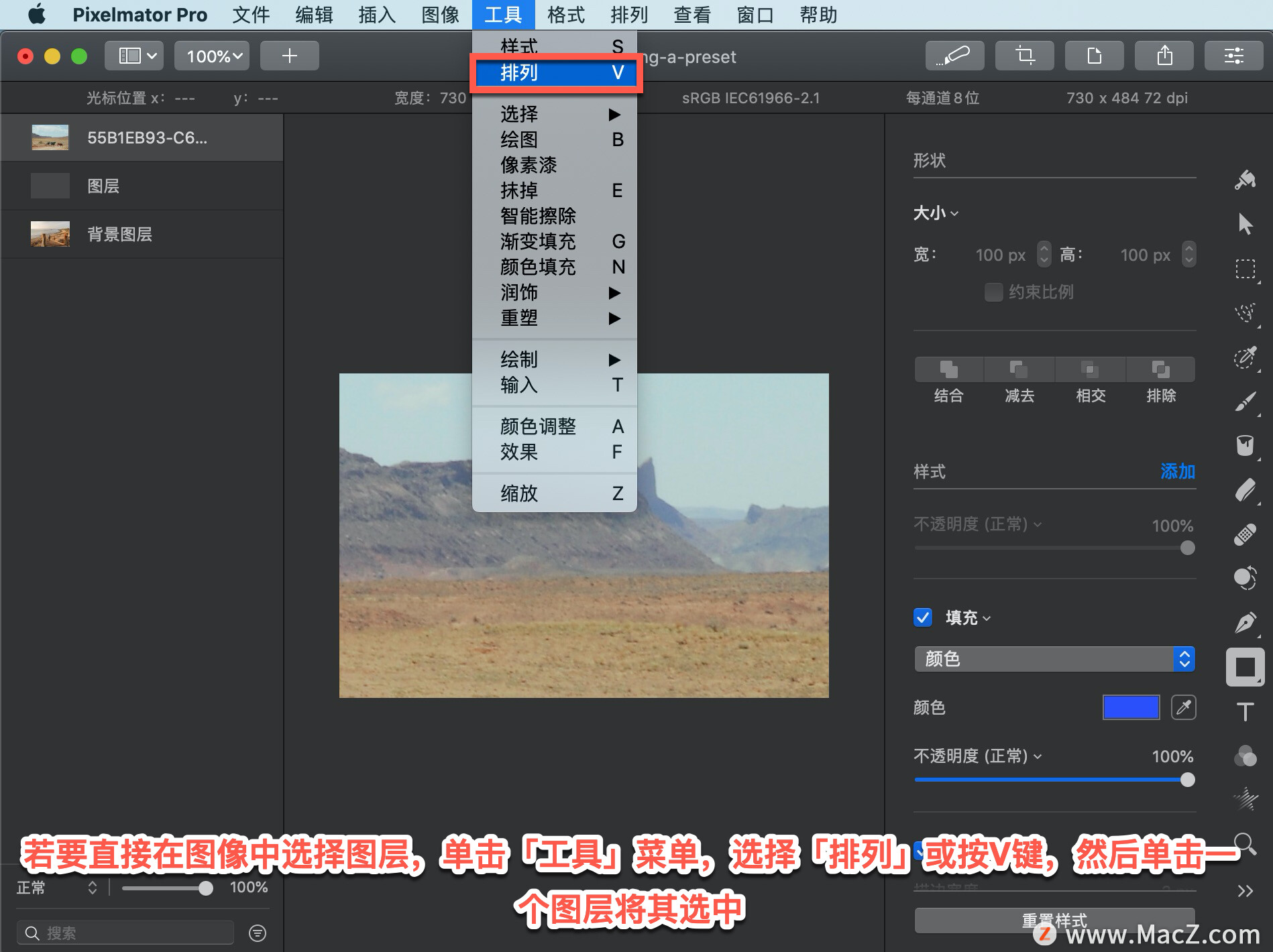
Task: Click the crop toolbar button
Action: [x=1025, y=56]
